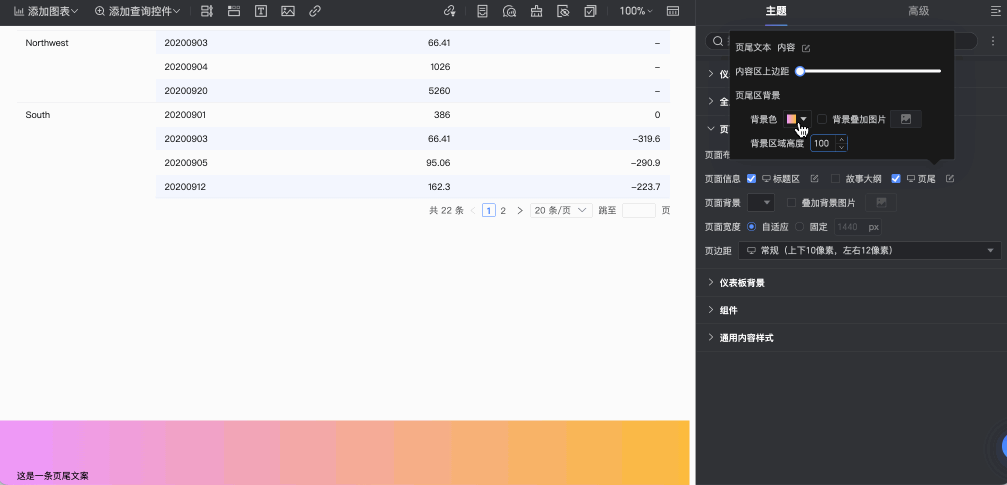Insert an image via the picture icon

click(x=288, y=11)
